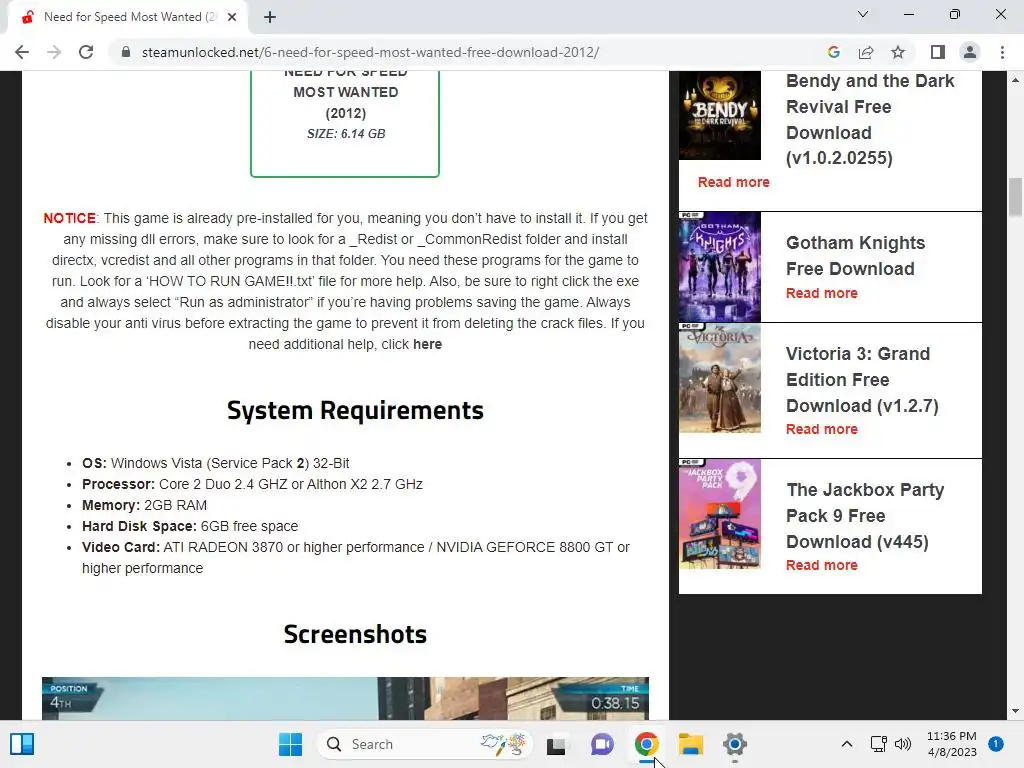This screenshot has height=768, width=1024.
Task: Click Read more under Bendy
Action: (x=733, y=182)
